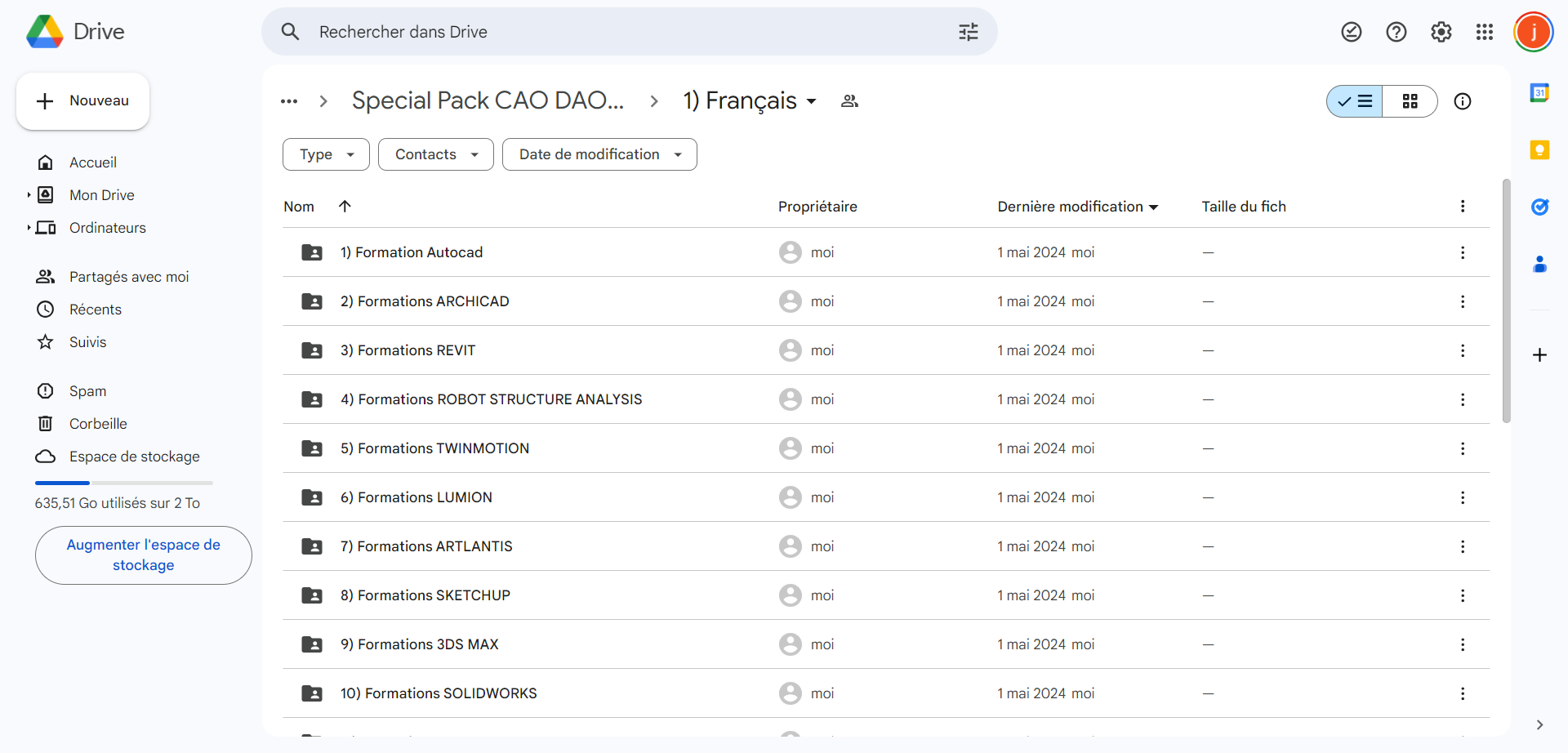The height and width of the screenshot is (753, 1568).
Task: Hide the side panel chevron
Action: pos(1539,725)
